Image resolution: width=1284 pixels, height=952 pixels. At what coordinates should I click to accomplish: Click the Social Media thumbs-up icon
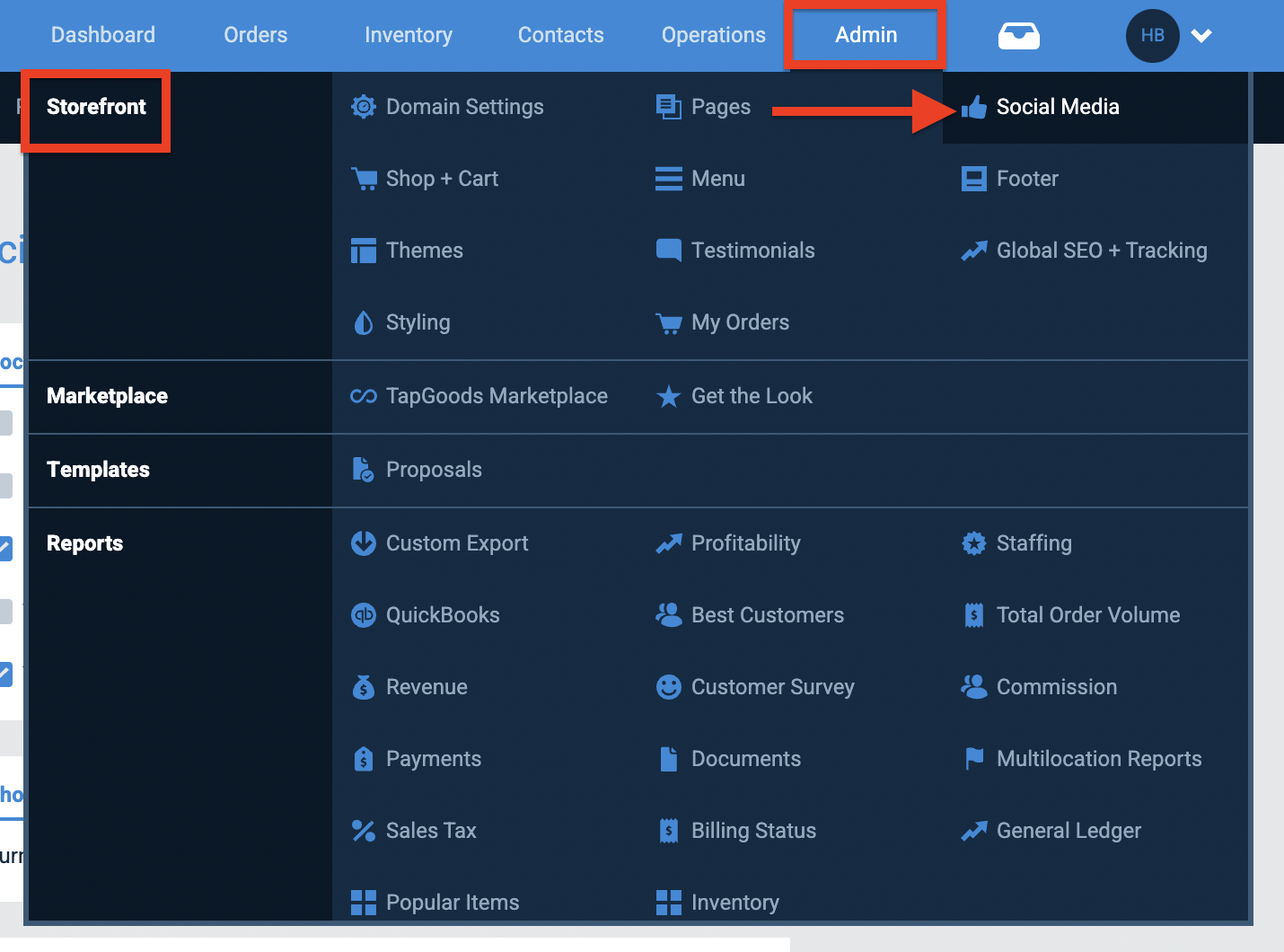click(x=973, y=107)
